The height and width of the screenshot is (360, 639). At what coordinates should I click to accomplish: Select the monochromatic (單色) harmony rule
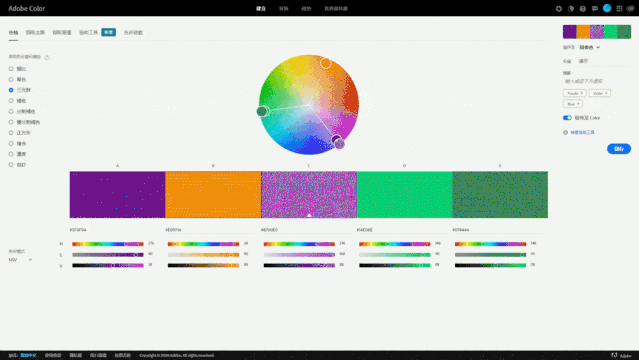coord(18,80)
